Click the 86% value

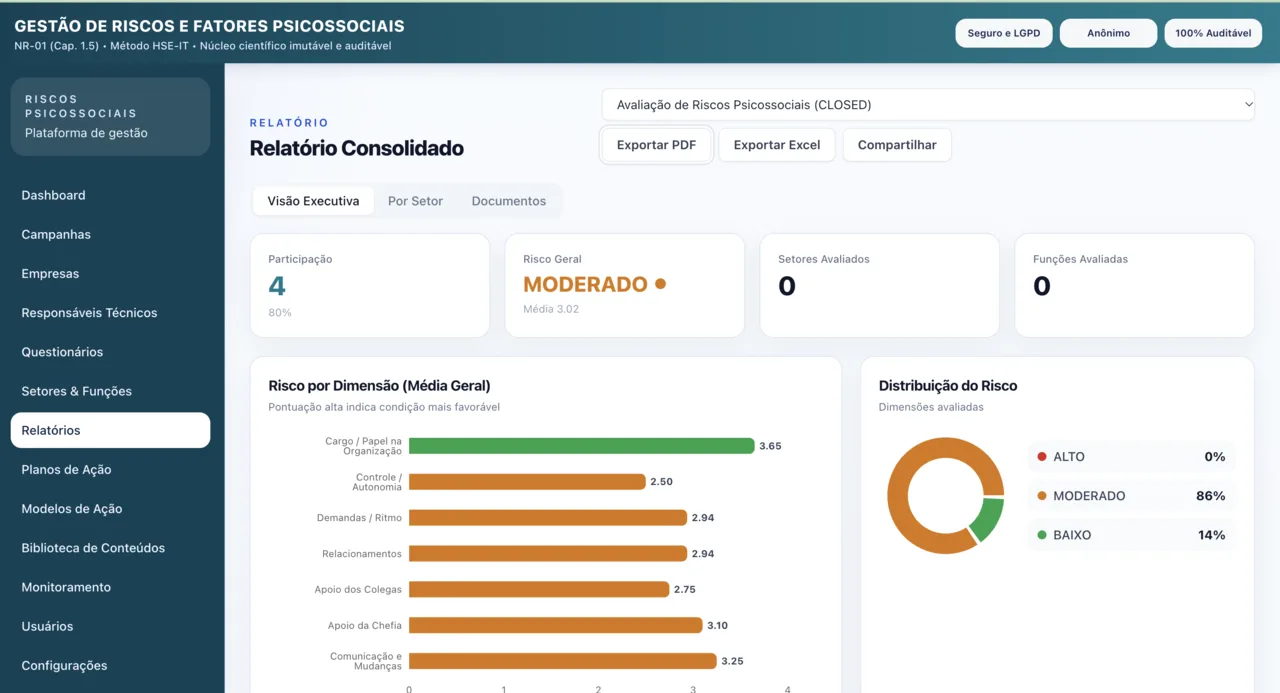point(1210,496)
